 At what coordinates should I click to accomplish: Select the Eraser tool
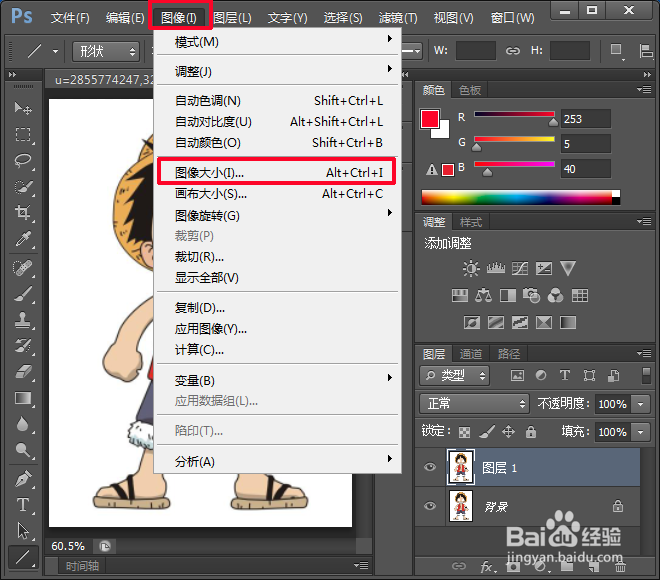point(23,372)
